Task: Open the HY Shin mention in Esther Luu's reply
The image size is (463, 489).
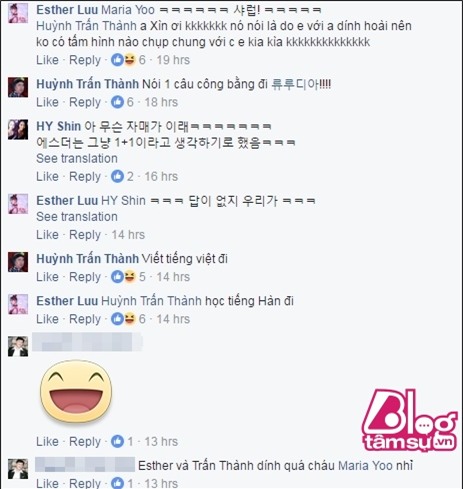Action: [x=123, y=201]
